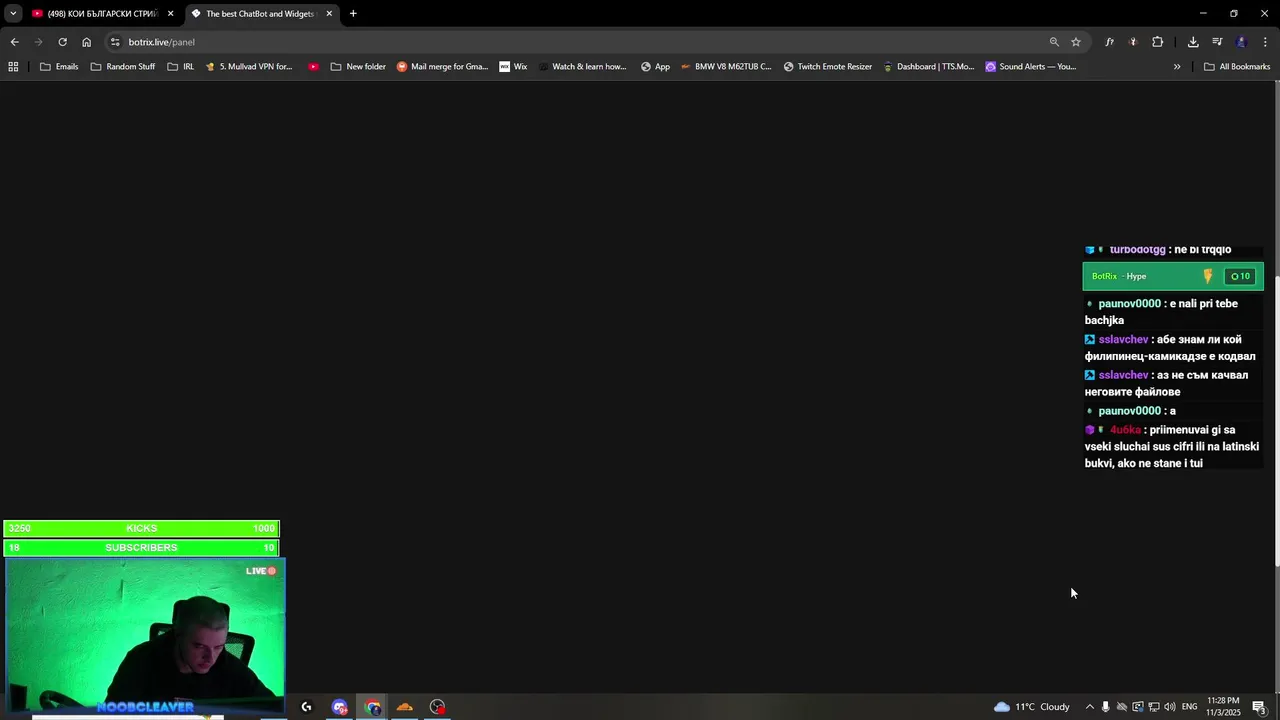Open the clock showing 11:28 PM
1280x720 pixels.
click(1223, 707)
